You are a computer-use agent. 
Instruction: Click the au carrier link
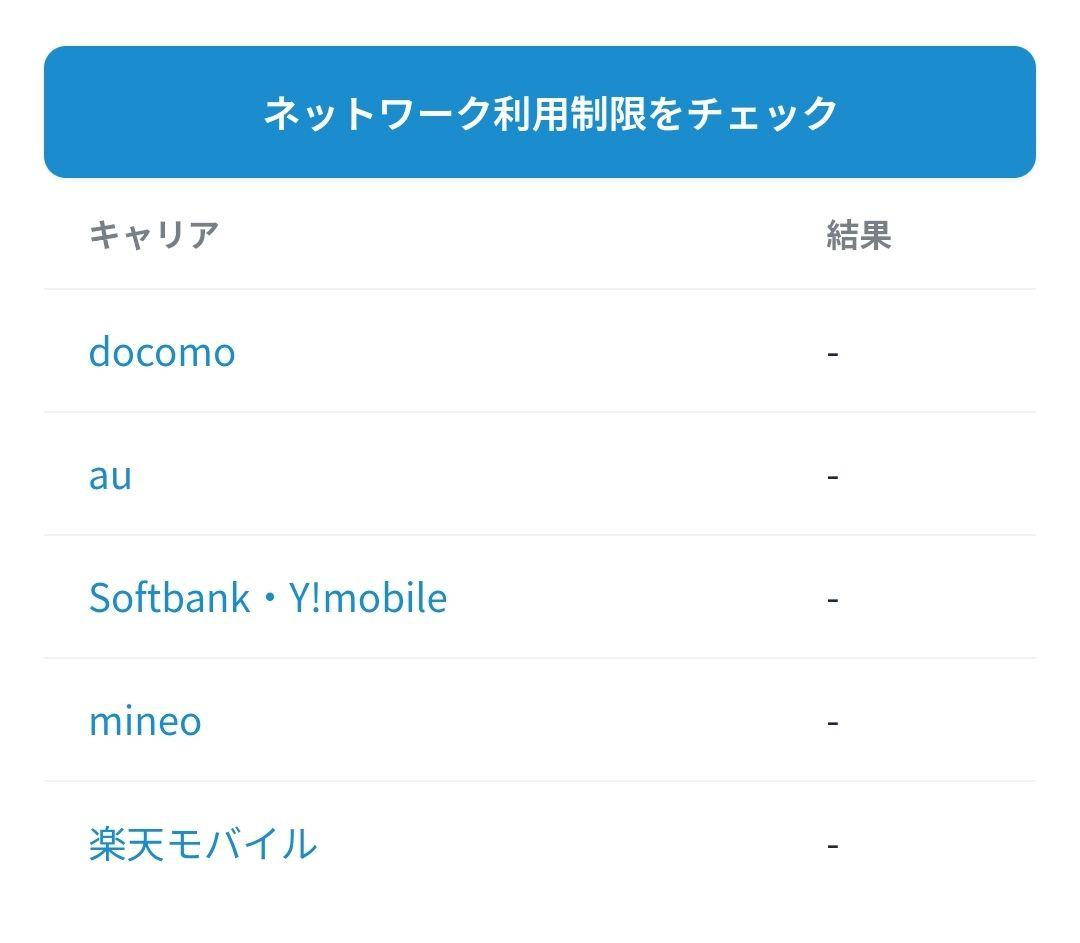(110, 475)
